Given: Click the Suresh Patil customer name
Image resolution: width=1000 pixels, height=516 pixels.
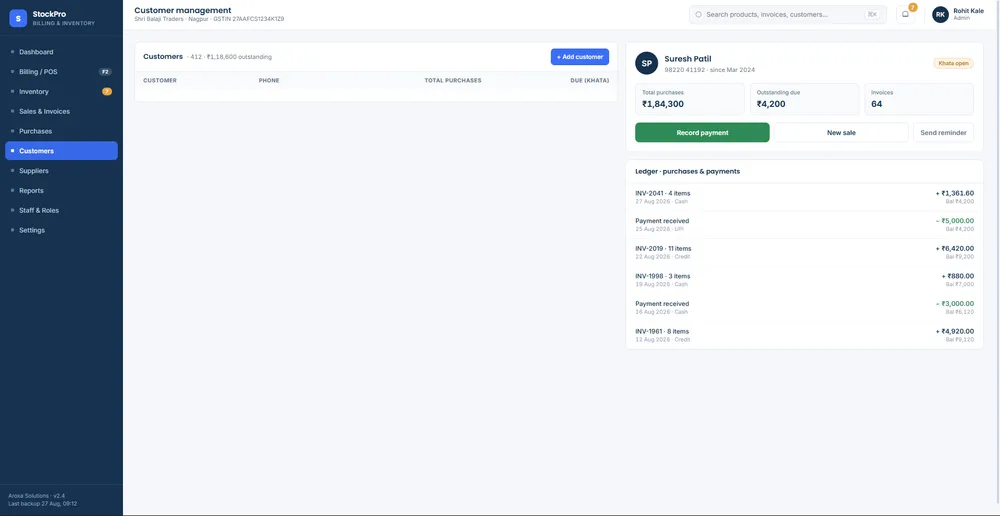Looking at the screenshot, I should tap(688, 59).
